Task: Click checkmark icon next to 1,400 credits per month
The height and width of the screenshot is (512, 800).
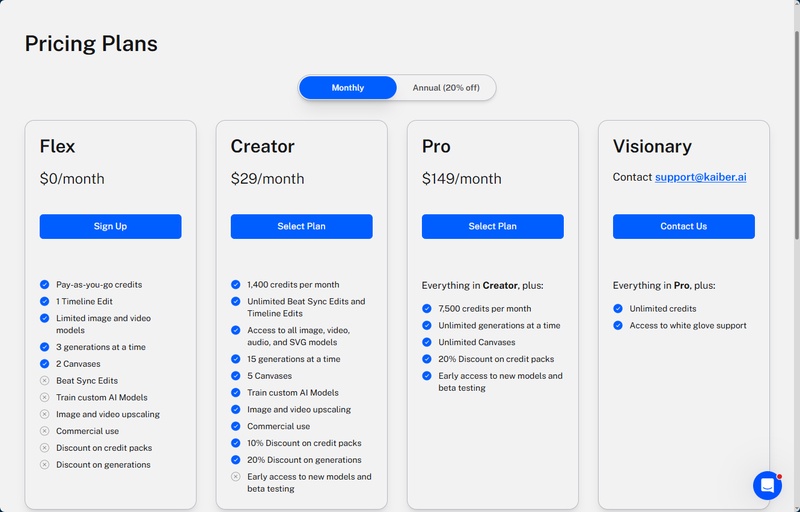Action: click(236, 285)
